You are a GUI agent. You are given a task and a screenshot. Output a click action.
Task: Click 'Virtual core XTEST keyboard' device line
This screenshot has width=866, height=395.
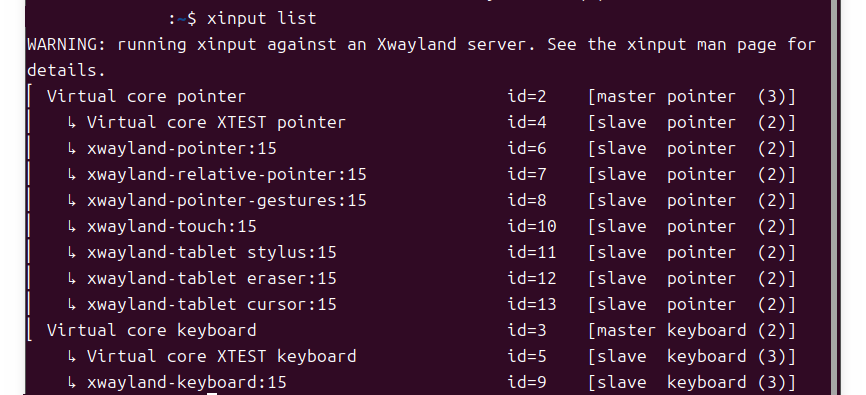tap(221, 356)
